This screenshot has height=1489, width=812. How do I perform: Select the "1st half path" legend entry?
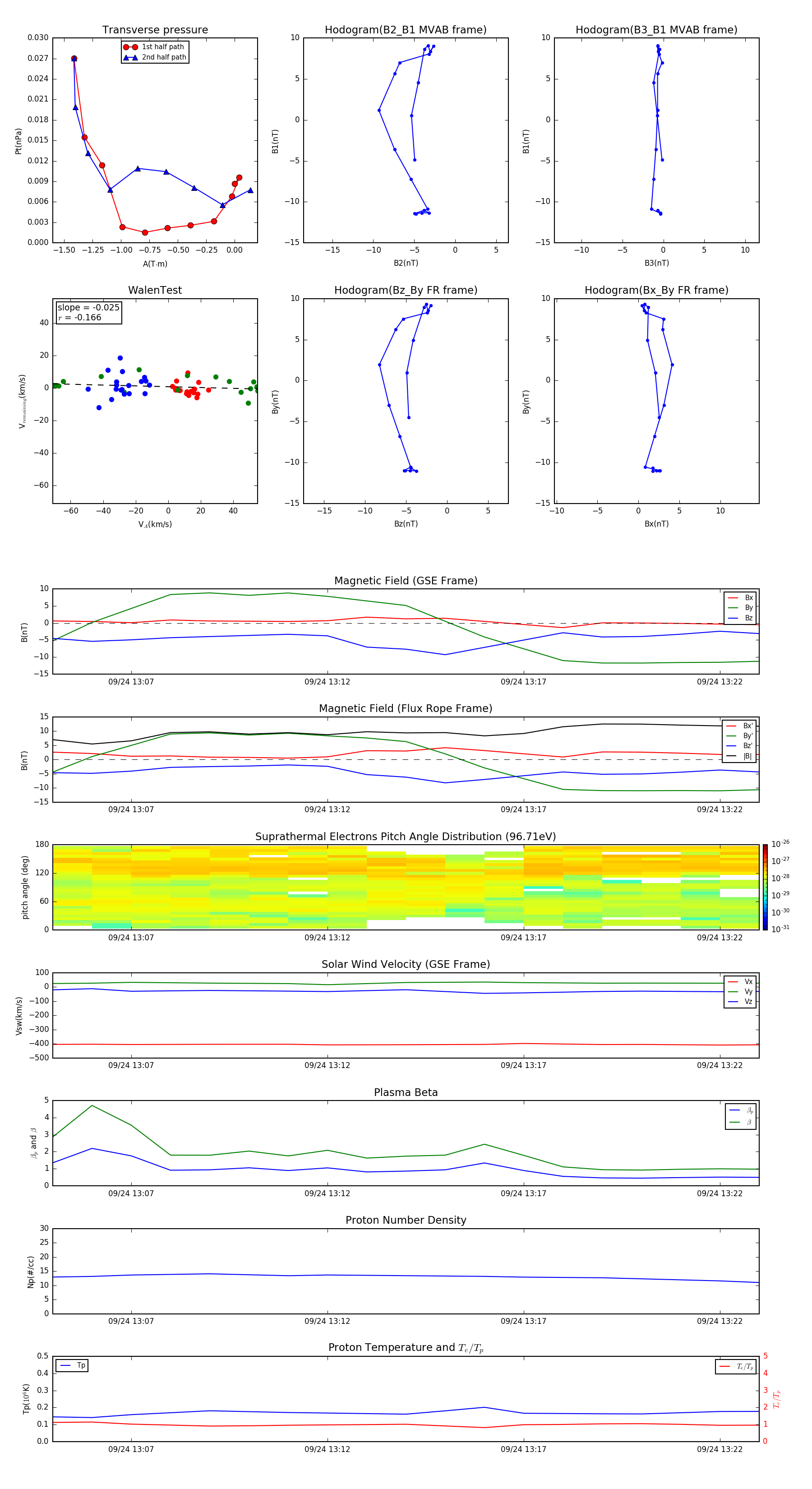click(154, 47)
